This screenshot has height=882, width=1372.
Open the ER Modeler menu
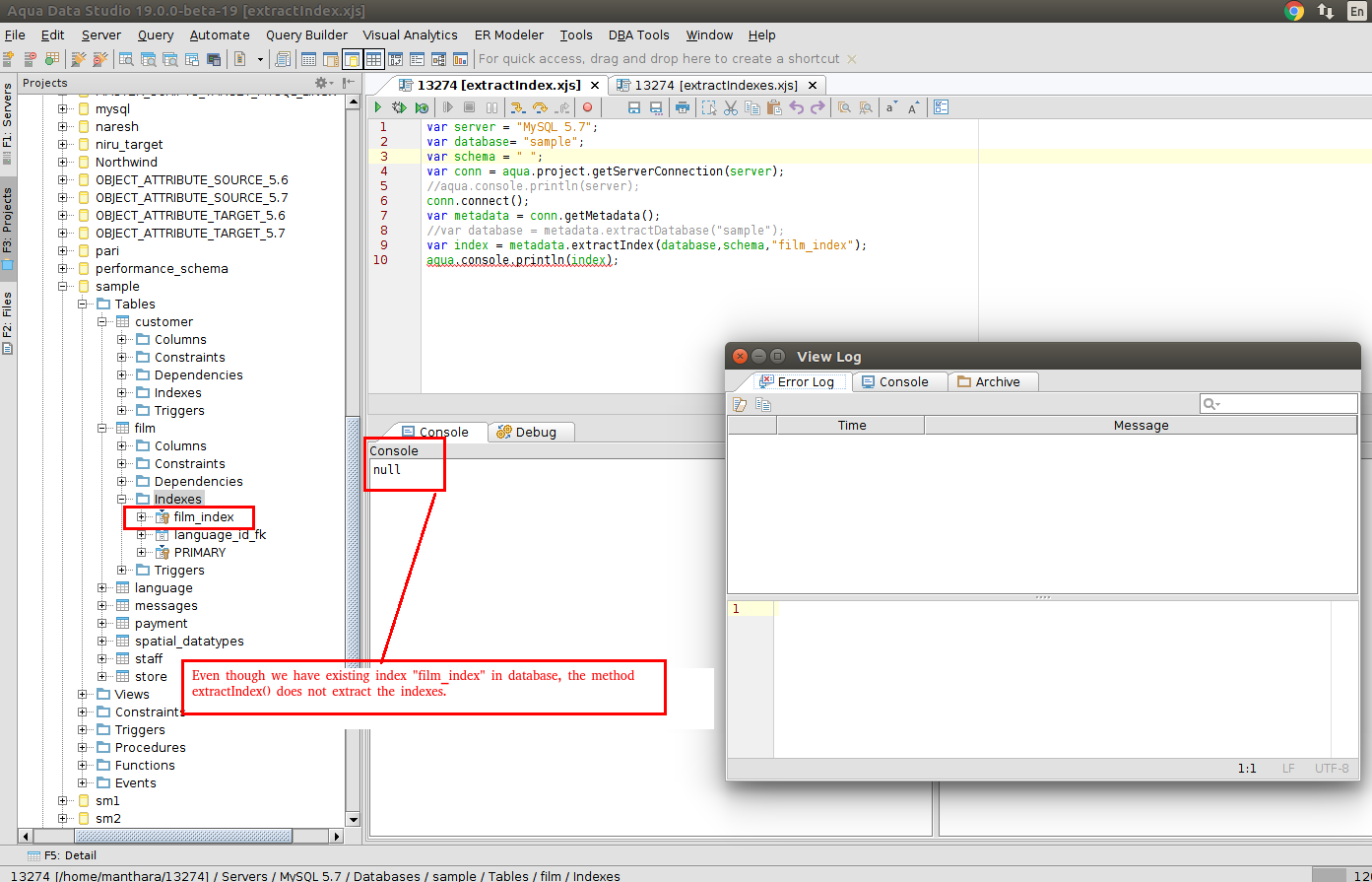click(509, 34)
